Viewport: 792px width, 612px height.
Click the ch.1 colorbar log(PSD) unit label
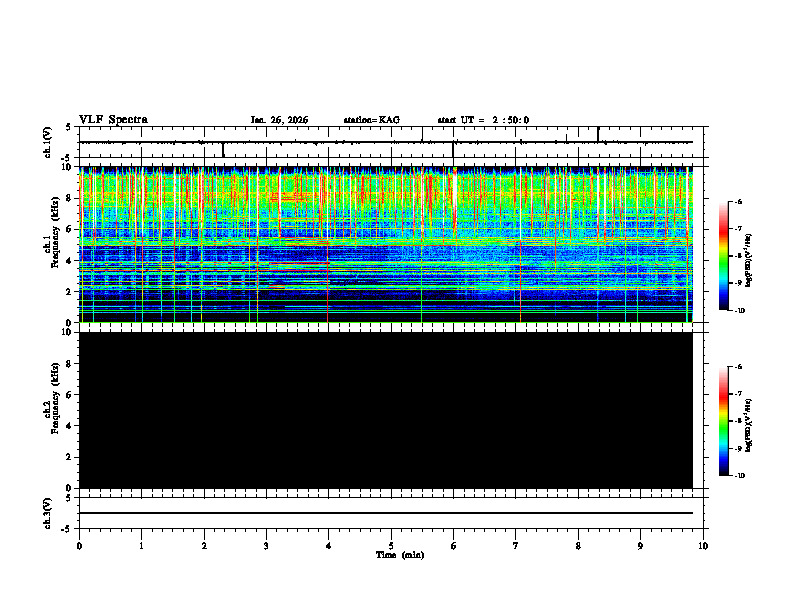749,260
